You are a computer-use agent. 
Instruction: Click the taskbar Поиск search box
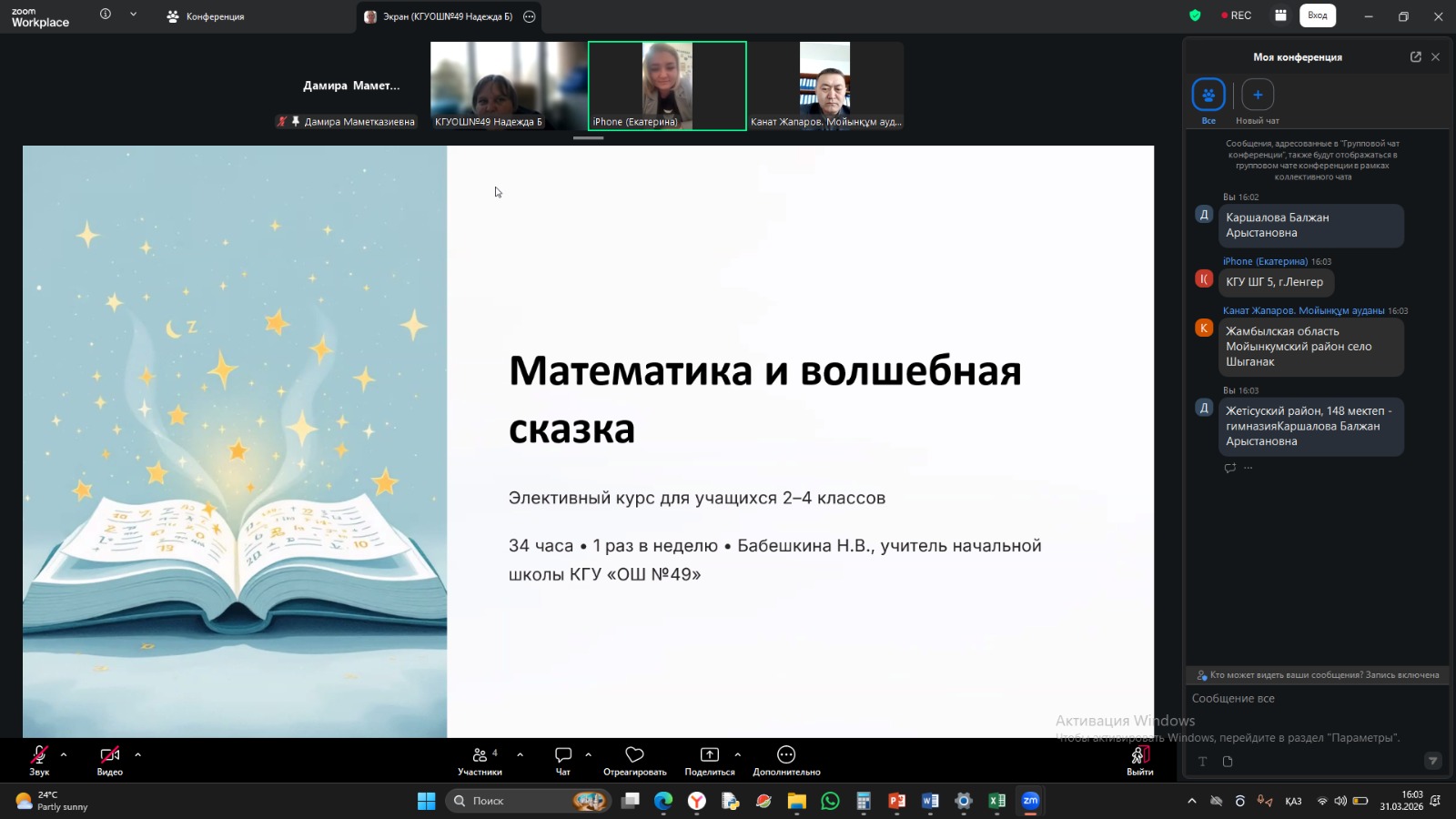[x=530, y=801]
